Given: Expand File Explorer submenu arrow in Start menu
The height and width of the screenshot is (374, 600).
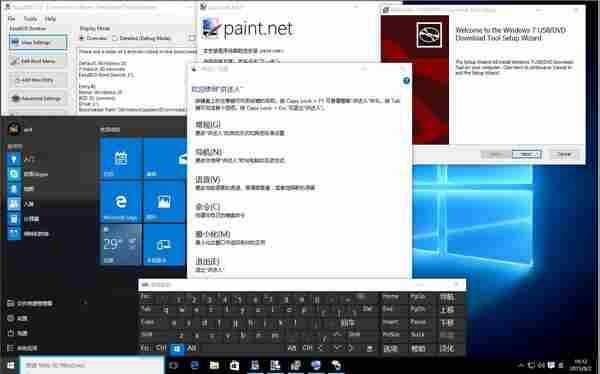Looking at the screenshot, I should click(85, 303).
